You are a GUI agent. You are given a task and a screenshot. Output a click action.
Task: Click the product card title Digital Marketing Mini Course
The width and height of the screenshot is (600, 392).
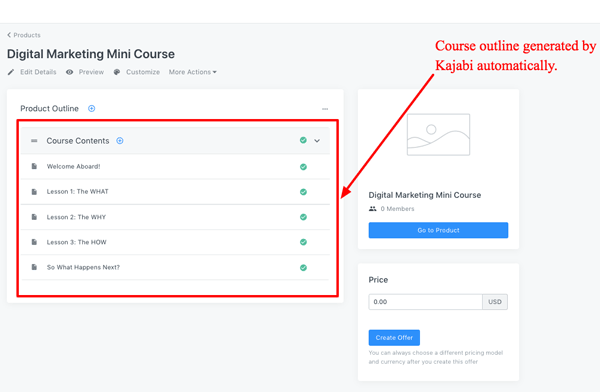[x=424, y=195]
